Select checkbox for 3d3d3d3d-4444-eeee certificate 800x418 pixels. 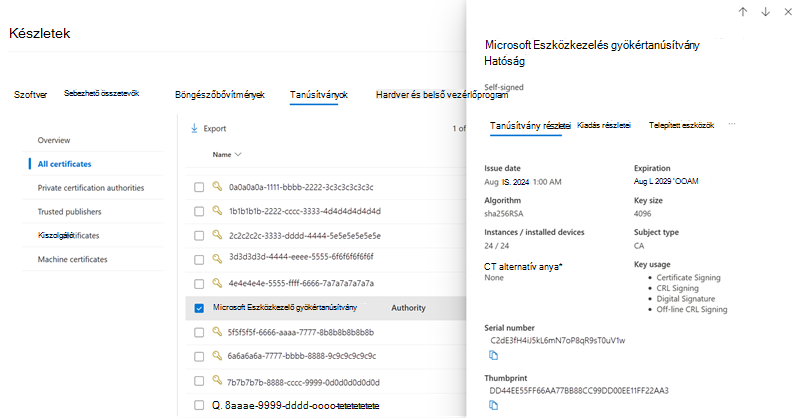point(199,260)
